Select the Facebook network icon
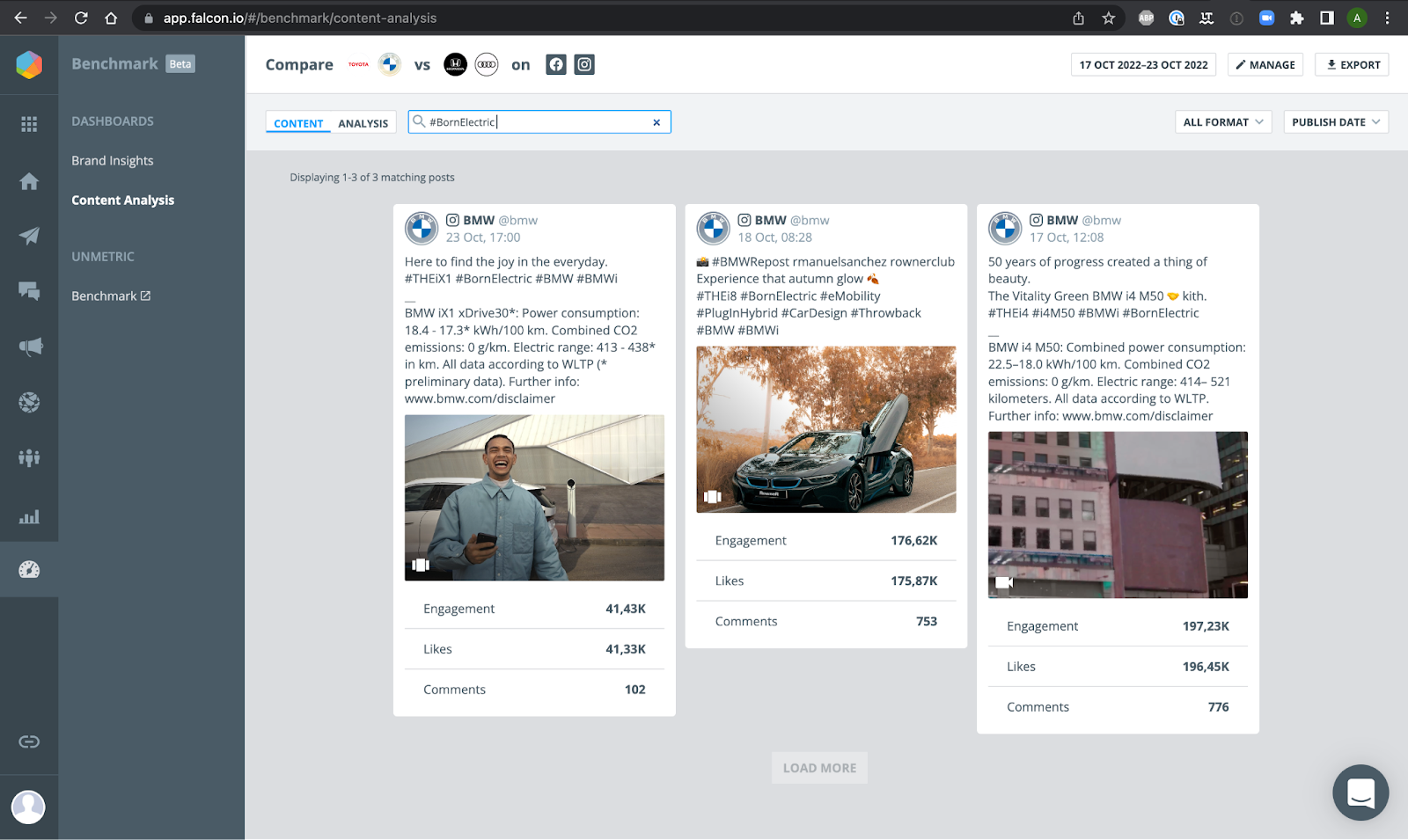Screen dimensions: 1408x840 click(556, 64)
